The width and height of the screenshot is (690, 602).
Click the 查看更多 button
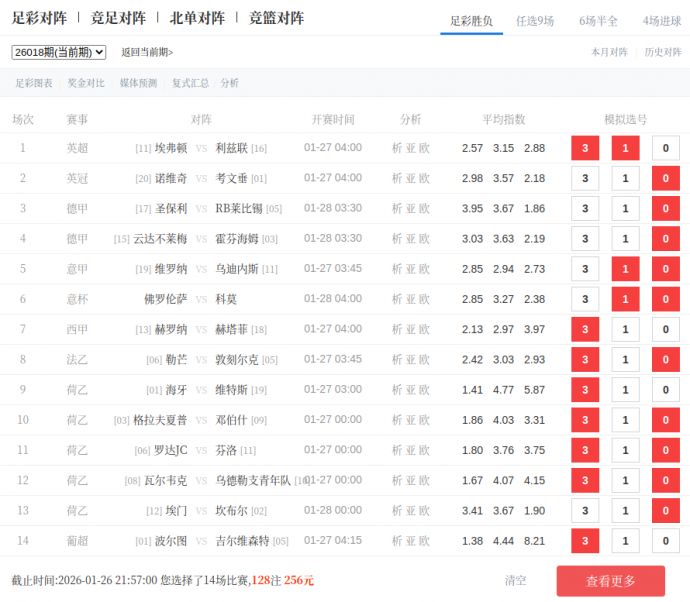point(610,581)
